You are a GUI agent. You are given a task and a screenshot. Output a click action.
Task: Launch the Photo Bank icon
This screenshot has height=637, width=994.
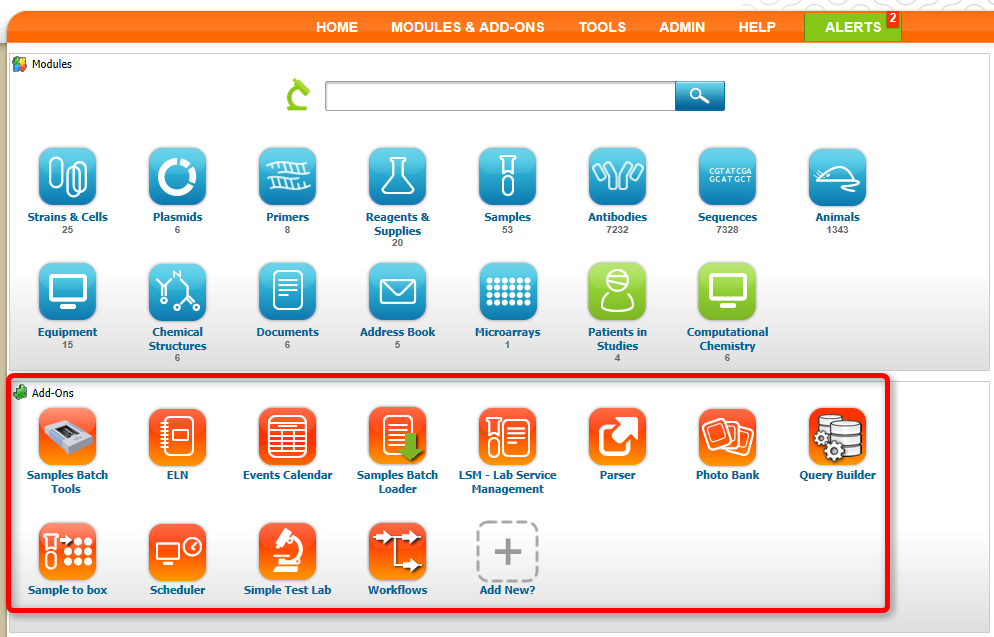point(727,436)
